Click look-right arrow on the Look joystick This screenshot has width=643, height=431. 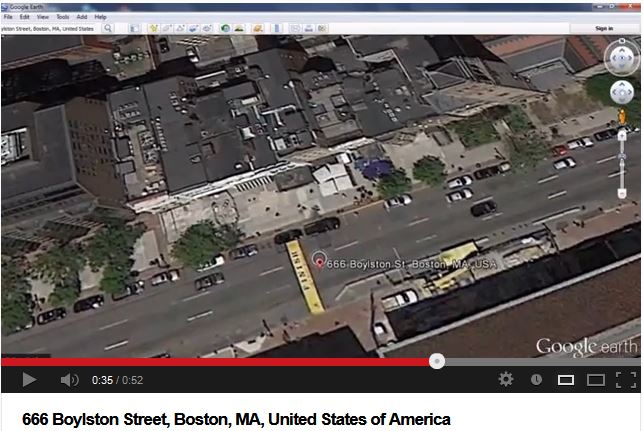631,58
